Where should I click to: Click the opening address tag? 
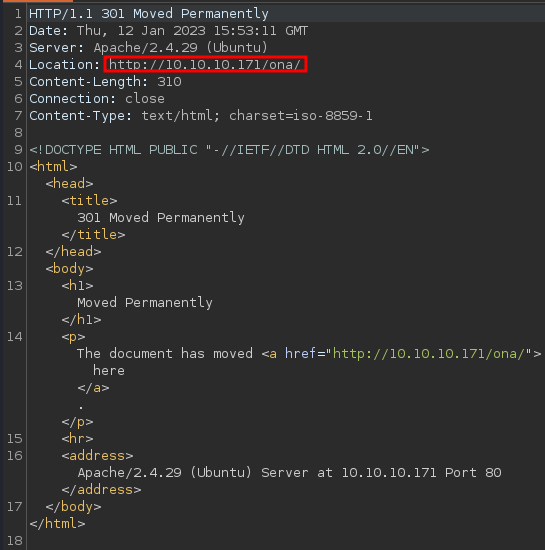coord(97,456)
